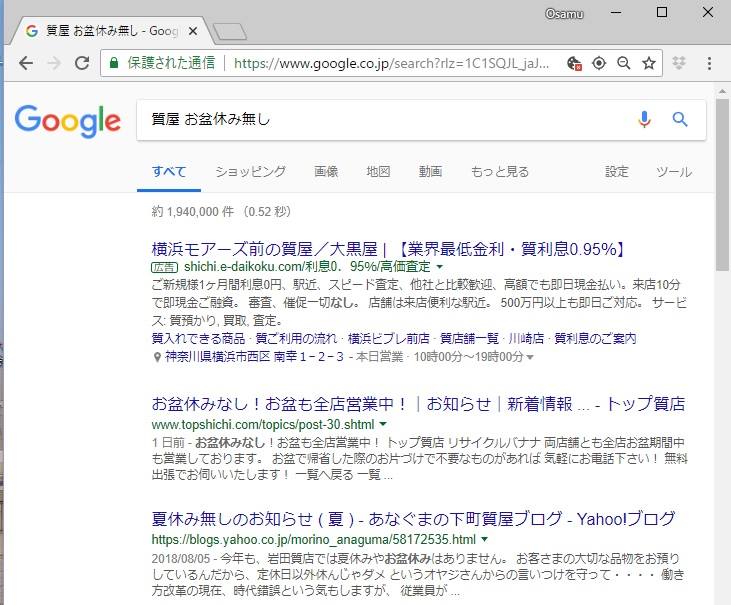Click the location target icon in address bar
Image resolution: width=731 pixels, height=605 pixels.
click(x=599, y=63)
